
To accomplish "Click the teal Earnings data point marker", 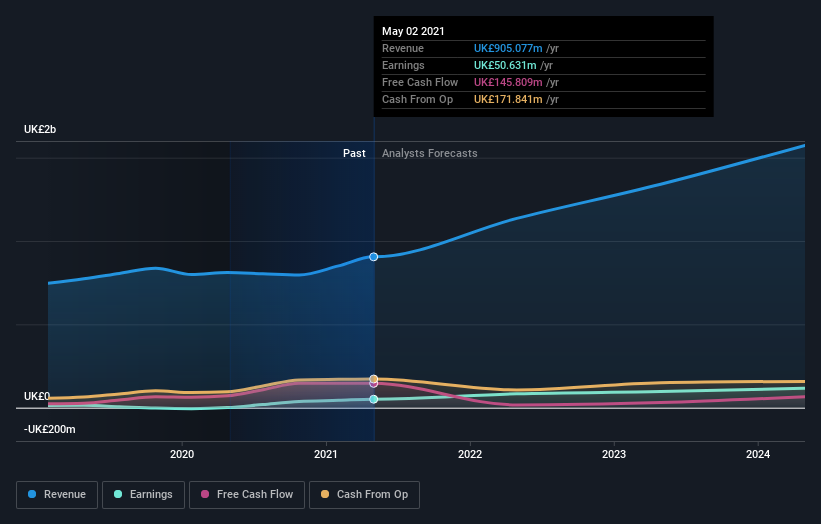I will 373,399.
